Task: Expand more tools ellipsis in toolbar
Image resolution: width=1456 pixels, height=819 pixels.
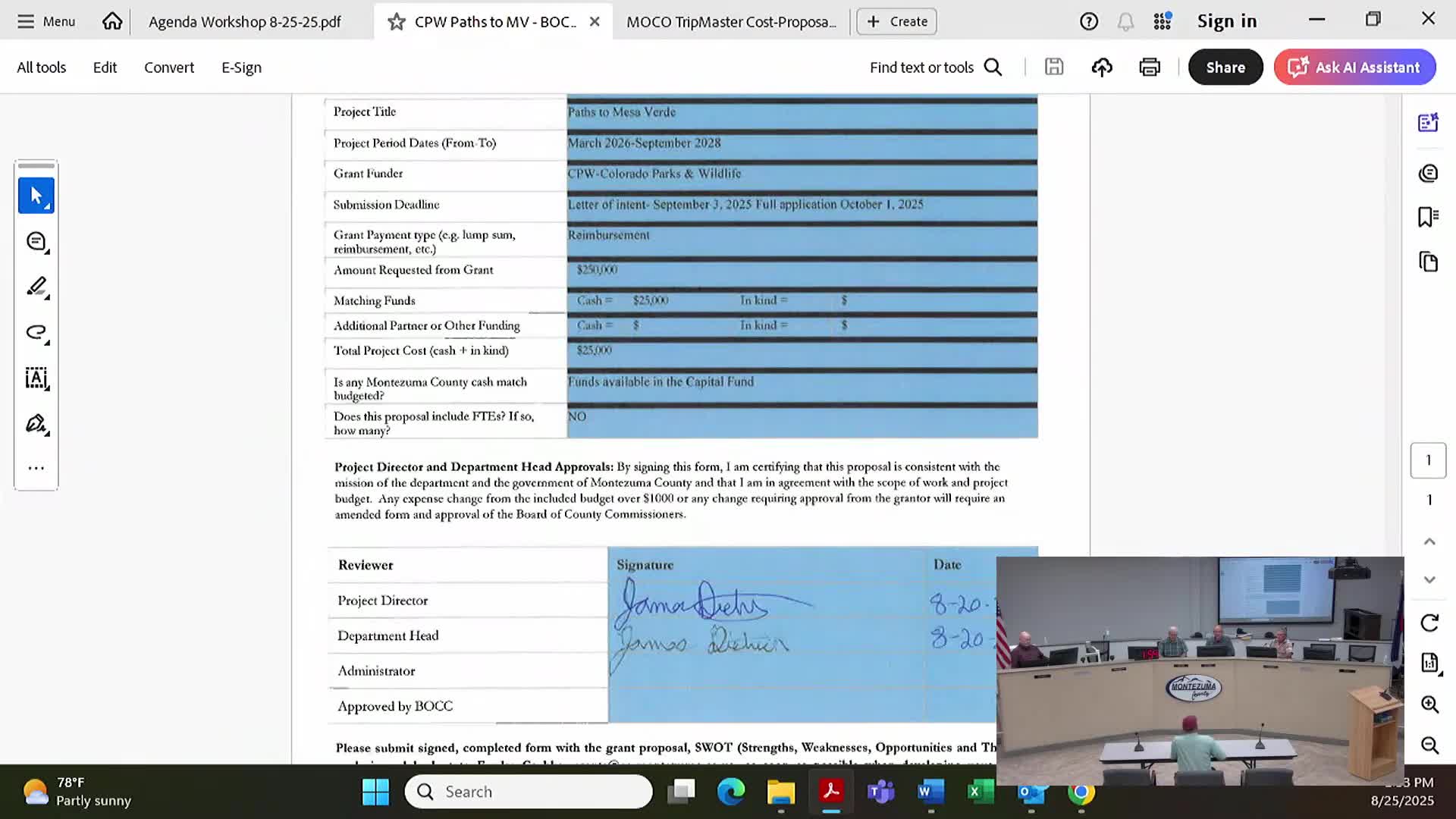Action: pyautogui.click(x=36, y=468)
